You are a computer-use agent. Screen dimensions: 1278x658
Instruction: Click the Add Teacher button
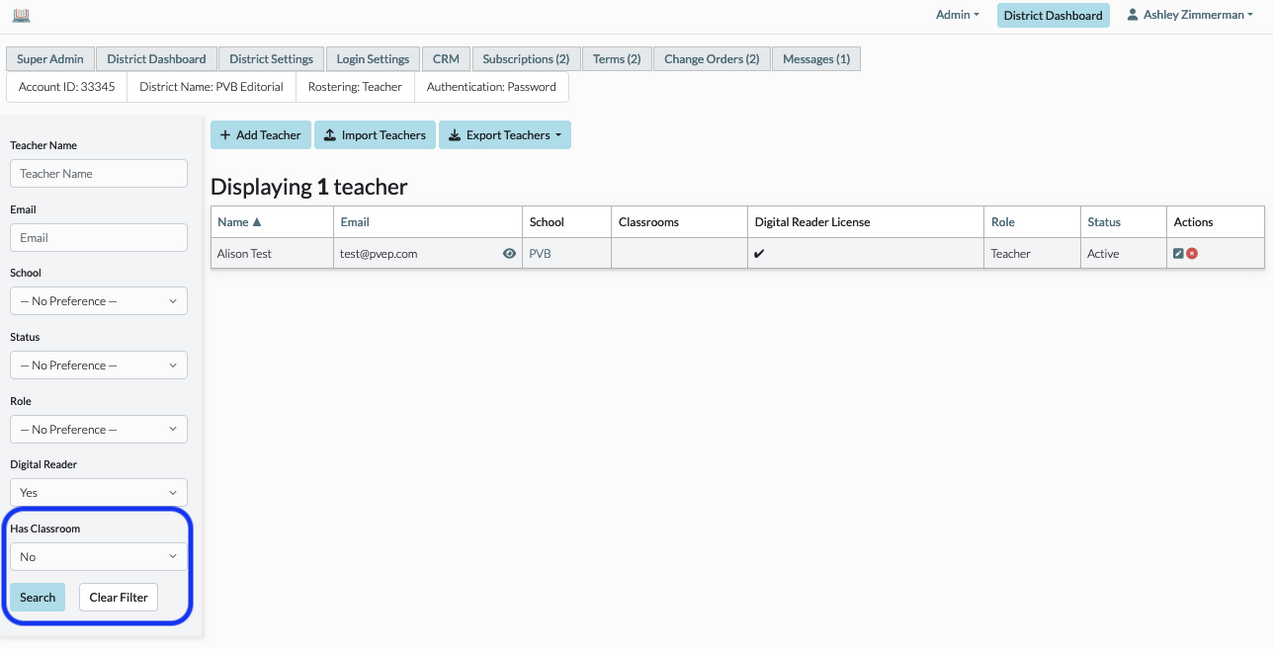pyautogui.click(x=260, y=135)
